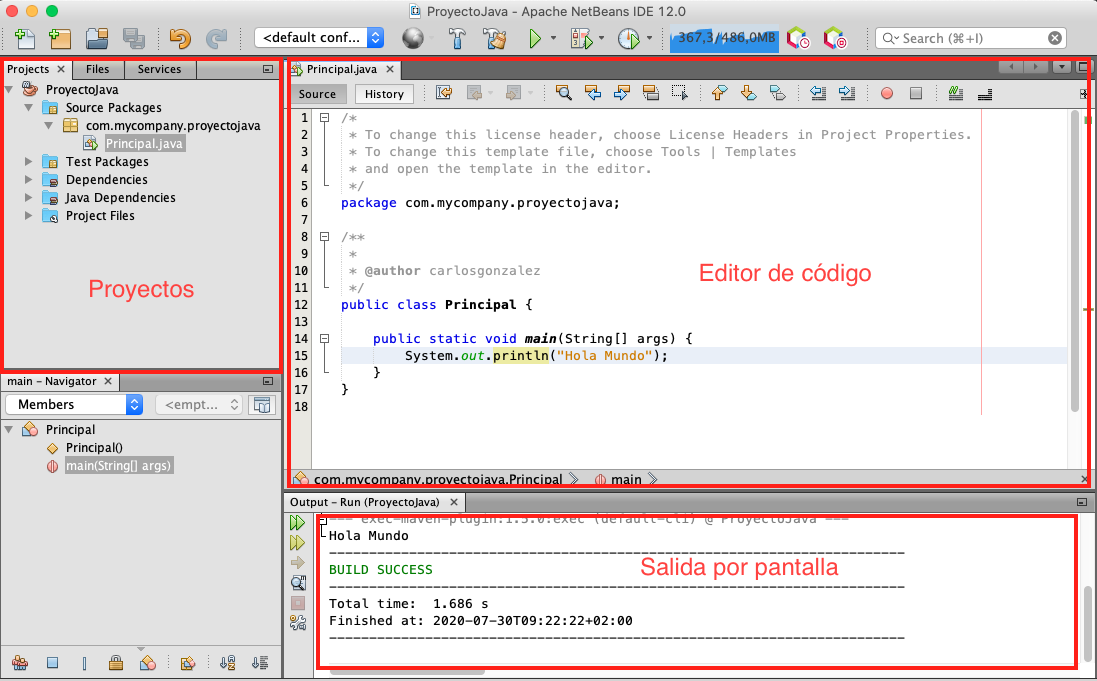Run project with the green play icon

pos(535,38)
